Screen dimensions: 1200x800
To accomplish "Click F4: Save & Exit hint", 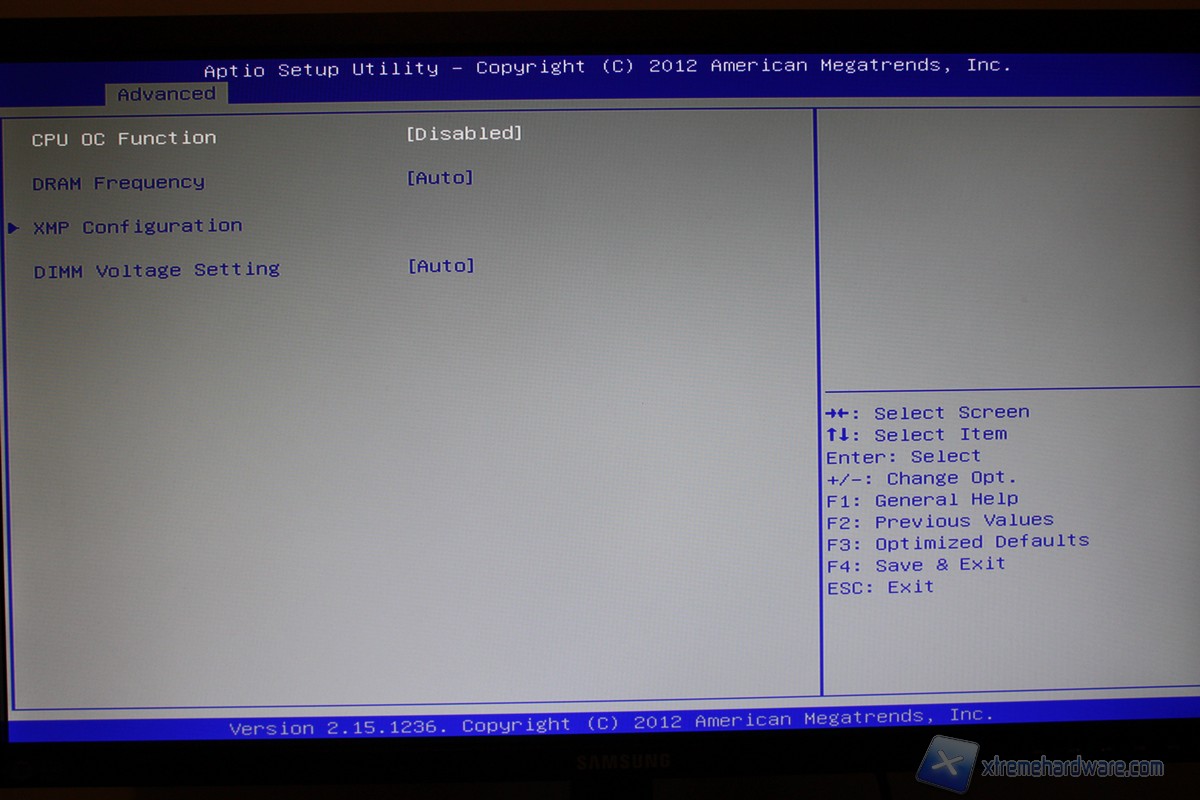I will coord(916,565).
